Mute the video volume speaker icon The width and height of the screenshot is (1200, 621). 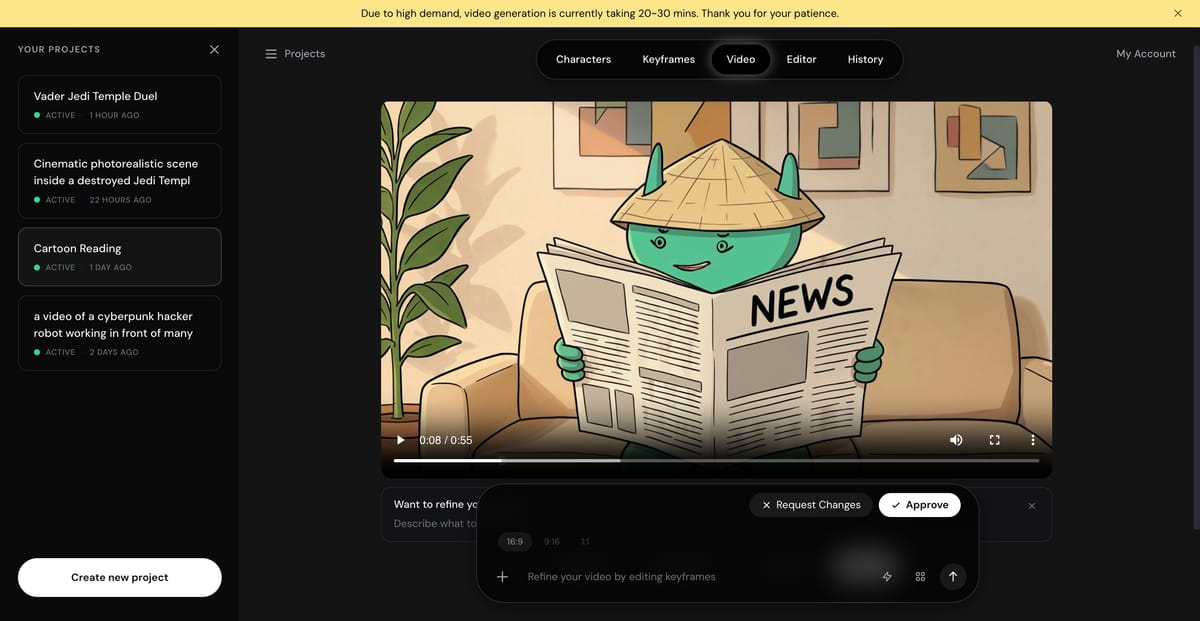pyautogui.click(x=956, y=440)
